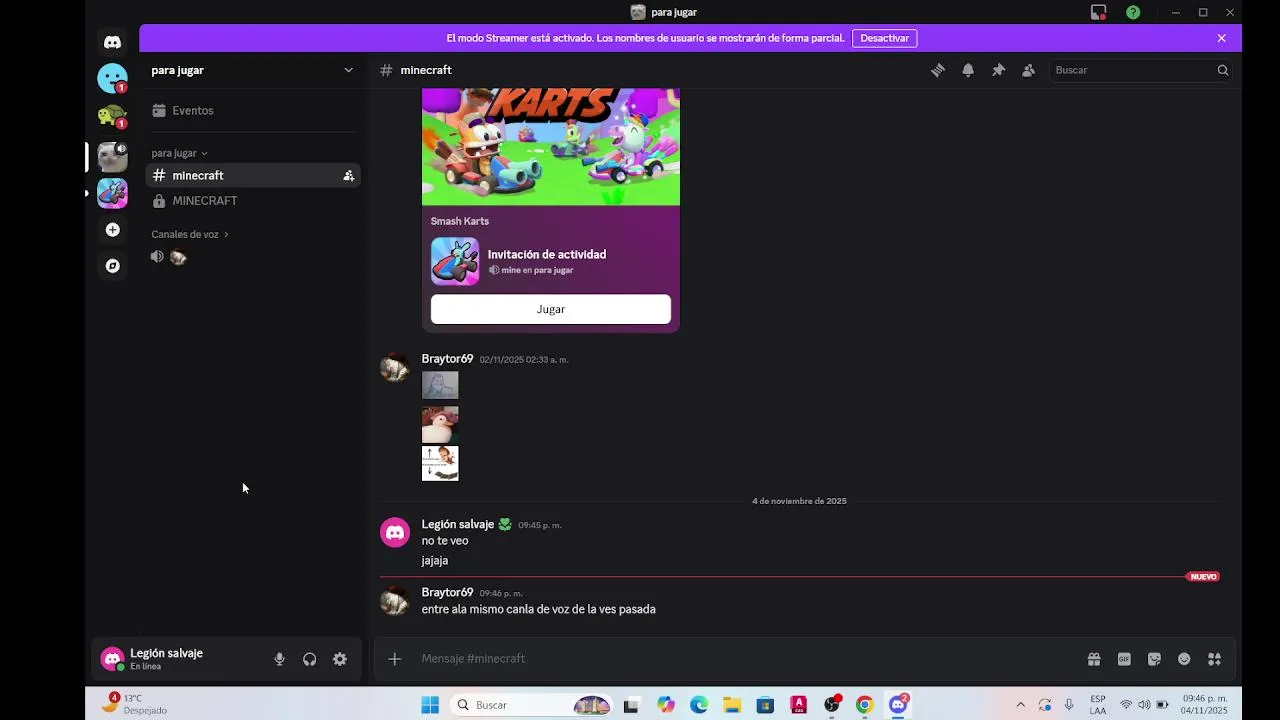Screen dimensions: 1280x720
Task: Open the sticker picker
Action: pos(1154,659)
